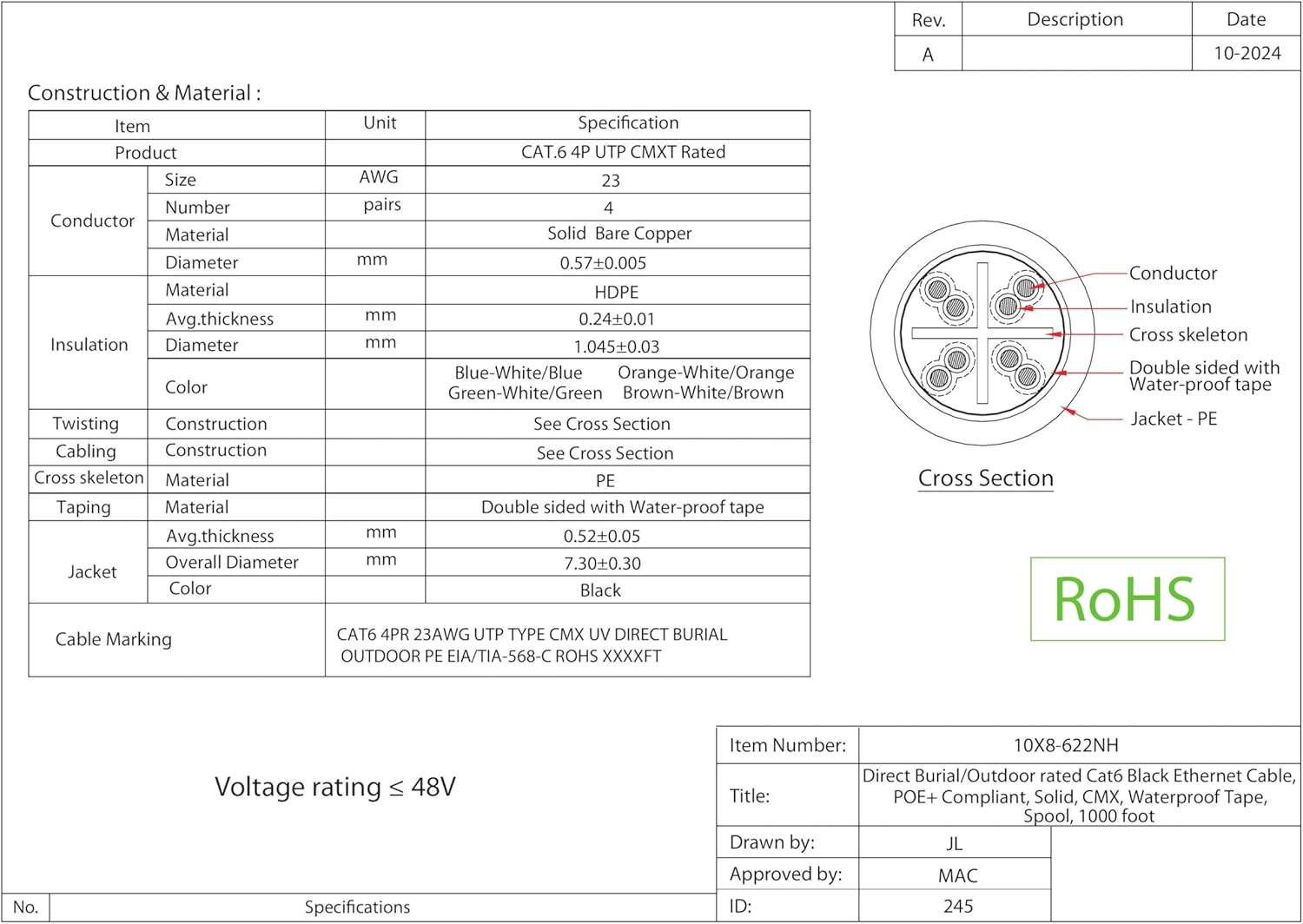Click the 'Date' column header

coord(1246,19)
